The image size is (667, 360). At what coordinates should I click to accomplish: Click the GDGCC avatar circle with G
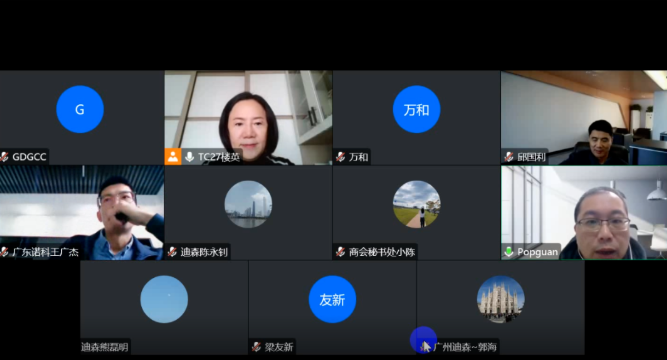click(x=80, y=109)
